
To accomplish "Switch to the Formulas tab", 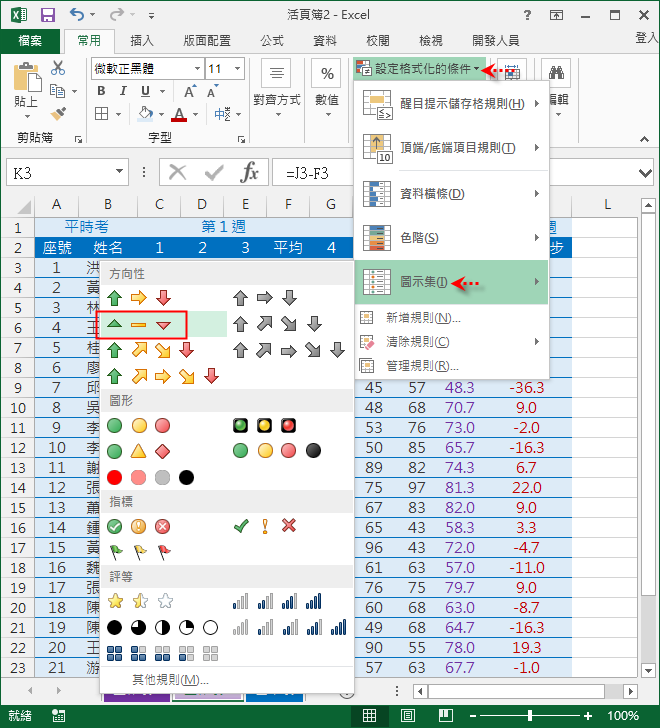I will click(x=272, y=41).
